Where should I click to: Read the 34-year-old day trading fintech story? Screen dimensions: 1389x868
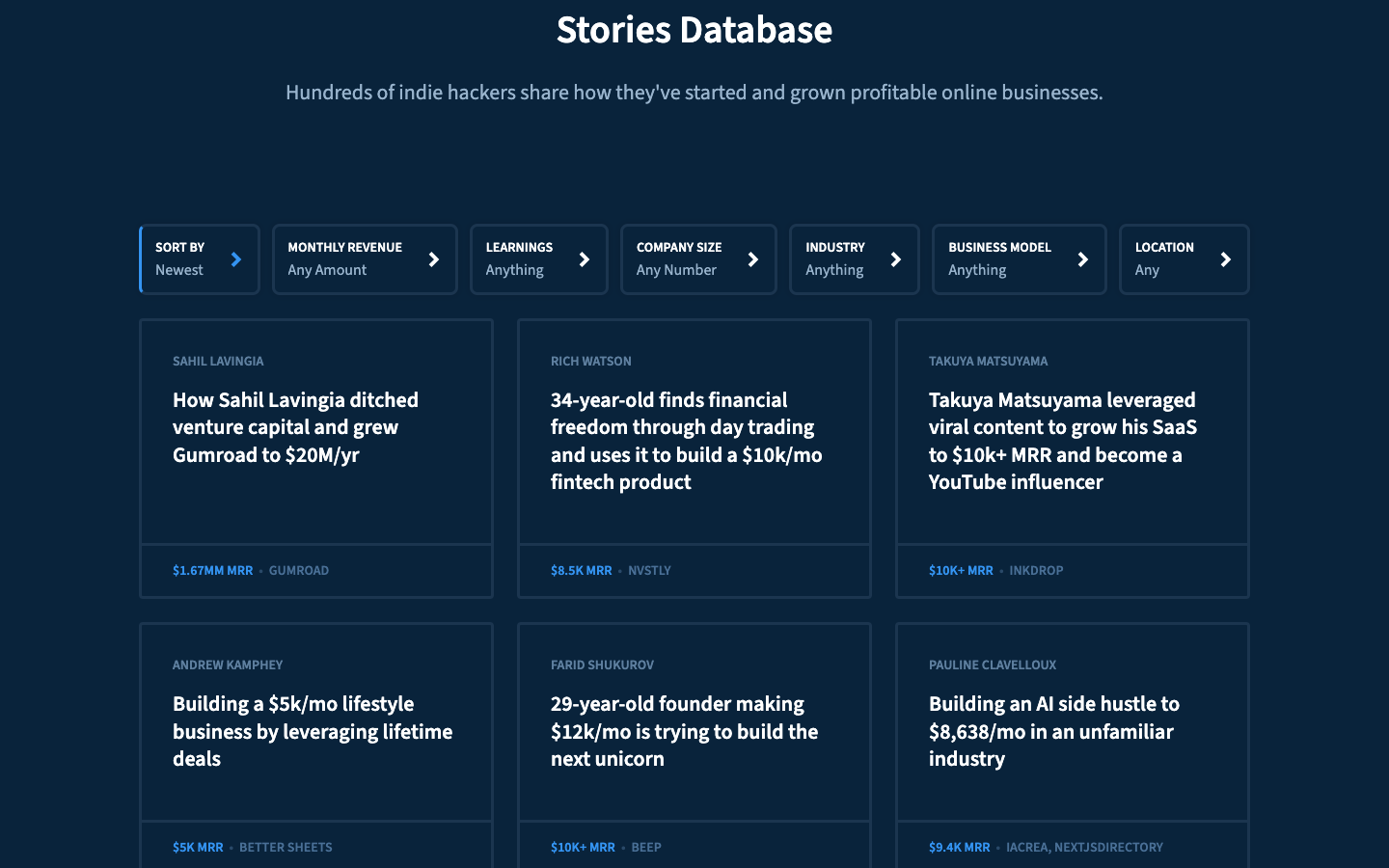point(686,441)
